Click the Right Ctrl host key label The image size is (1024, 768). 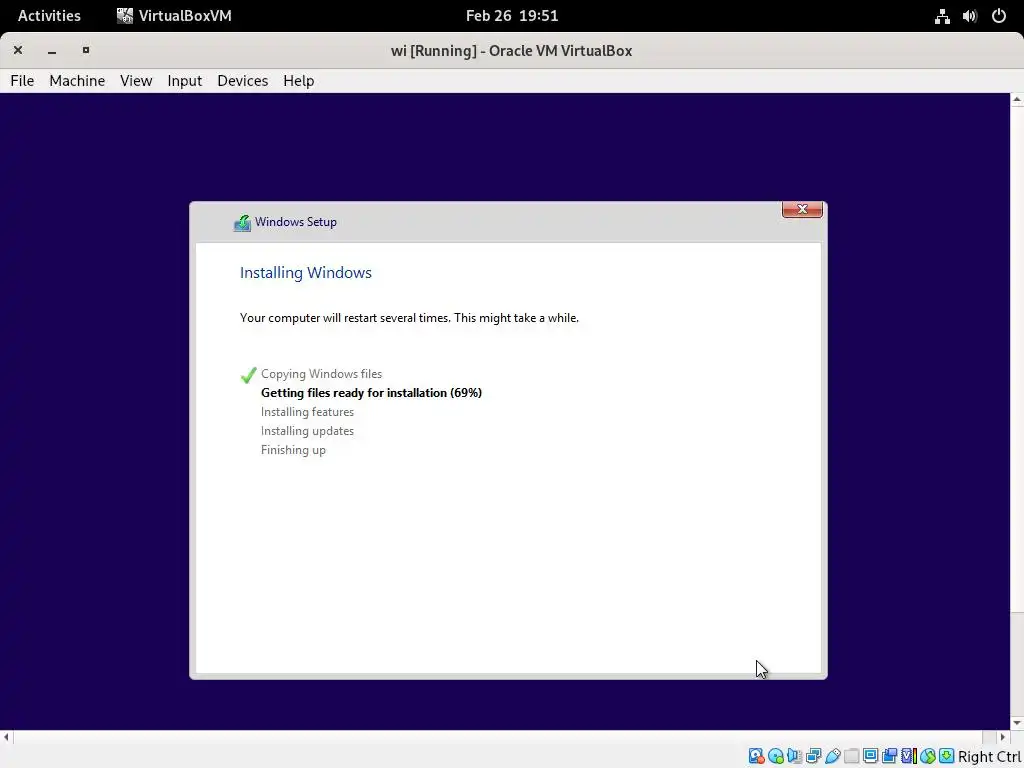point(989,757)
